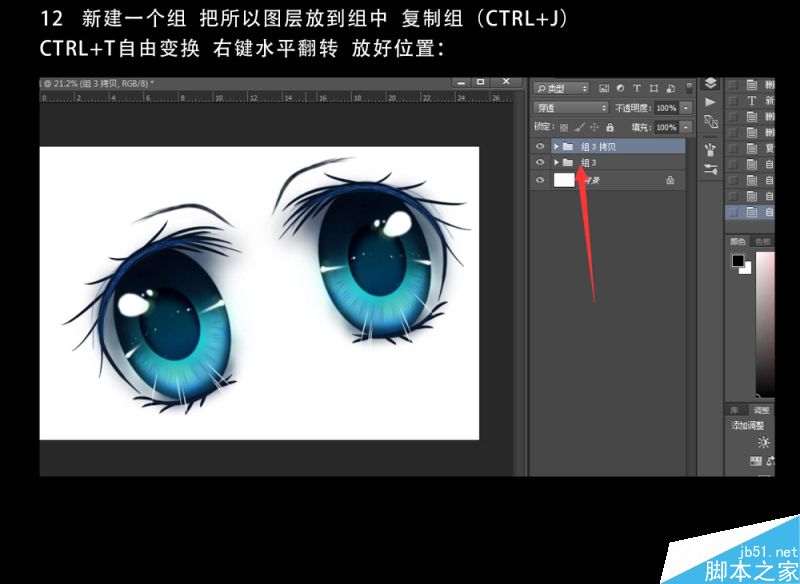Switch to the 颜色 tab
800x584 pixels.
pyautogui.click(x=738, y=242)
